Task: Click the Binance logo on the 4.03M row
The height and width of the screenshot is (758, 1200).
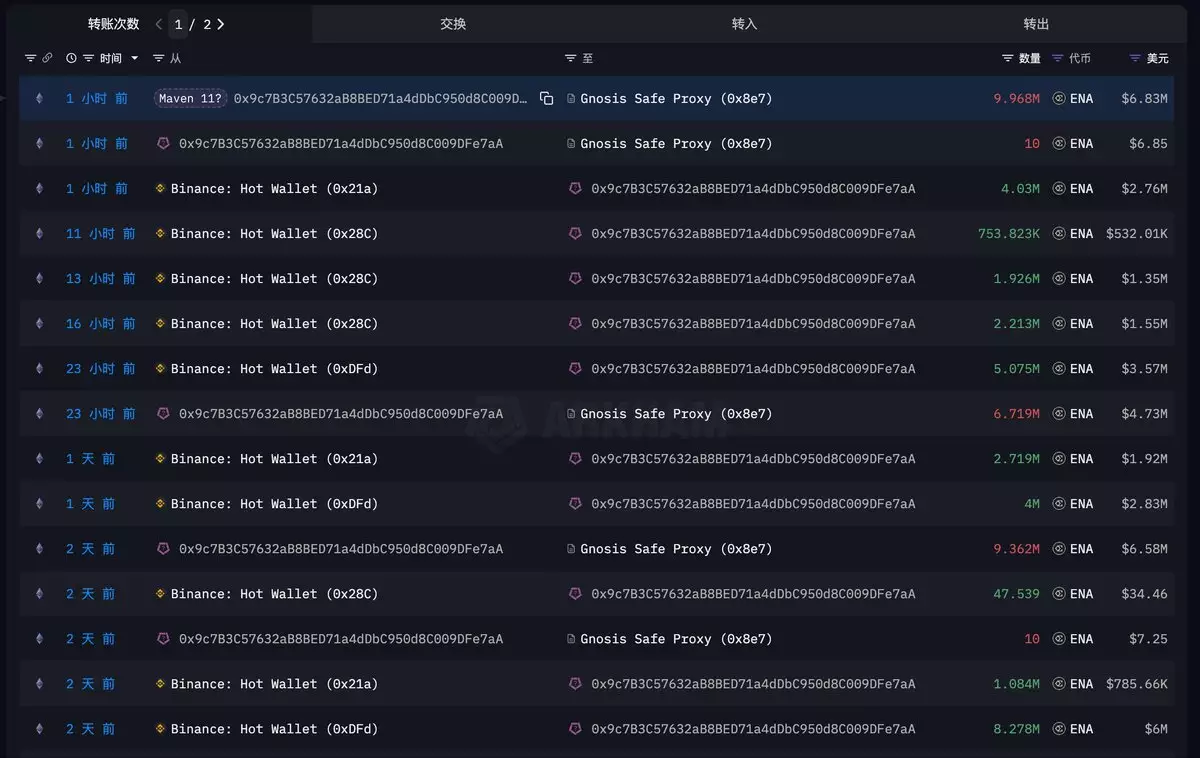Action: point(160,188)
